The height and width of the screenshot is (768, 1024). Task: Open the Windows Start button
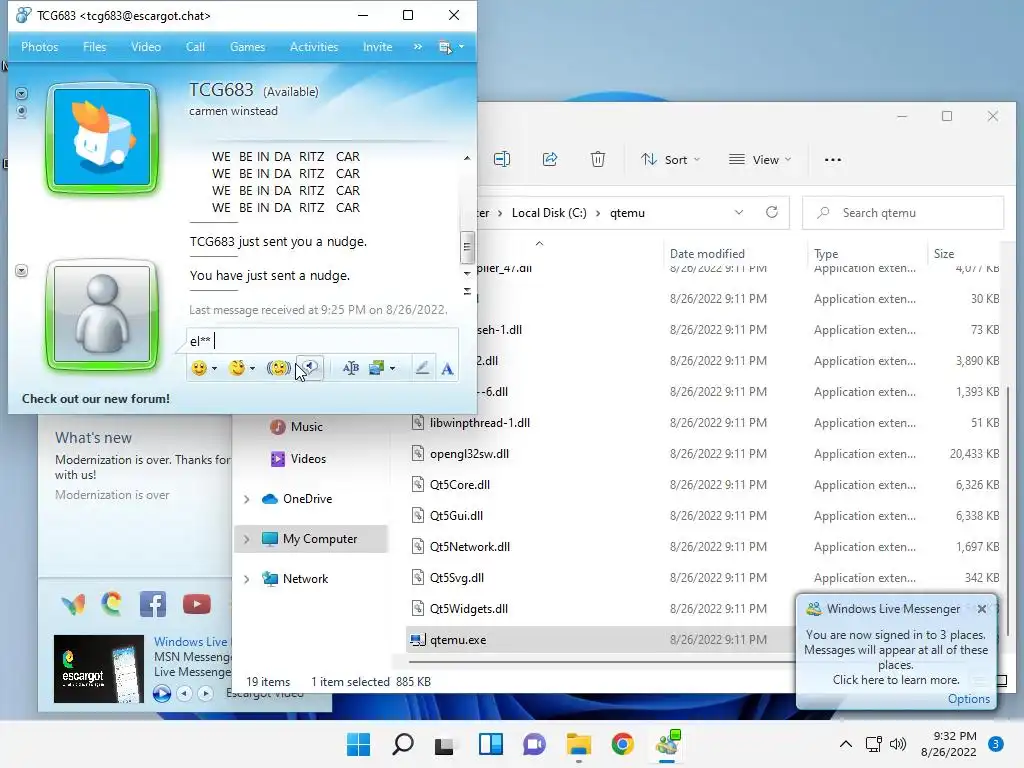(x=359, y=744)
